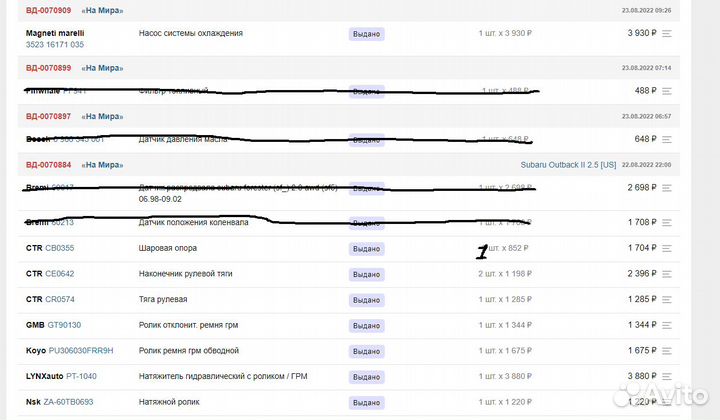Open part number PU306030FRR9H

(x=81, y=351)
